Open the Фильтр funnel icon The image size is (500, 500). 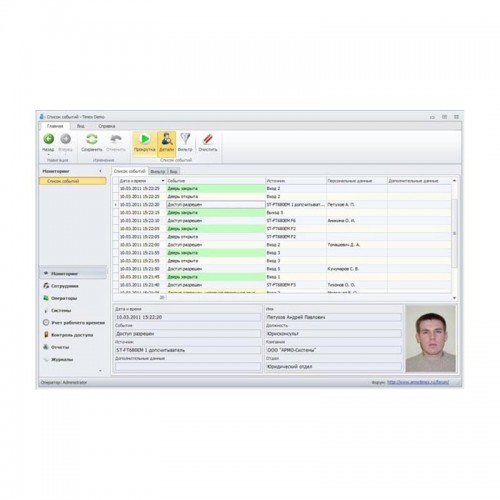(185, 139)
